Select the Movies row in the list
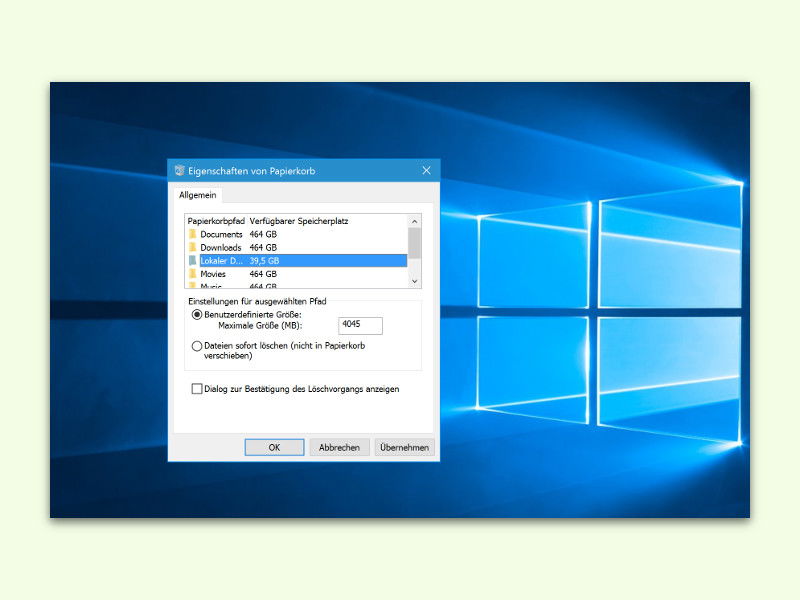 (x=297, y=274)
